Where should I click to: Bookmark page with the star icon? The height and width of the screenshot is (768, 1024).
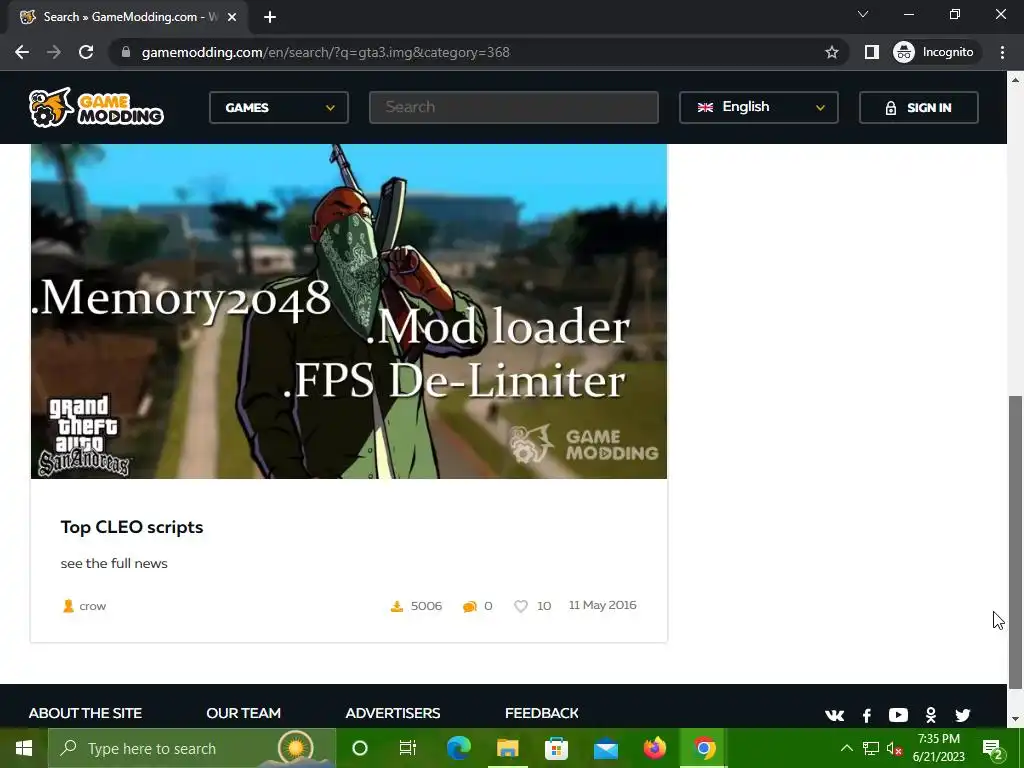click(x=831, y=52)
